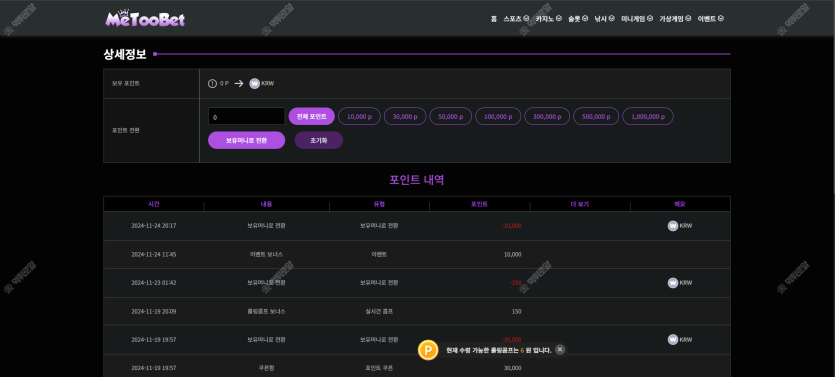Open the 홈 menu item

494,19
